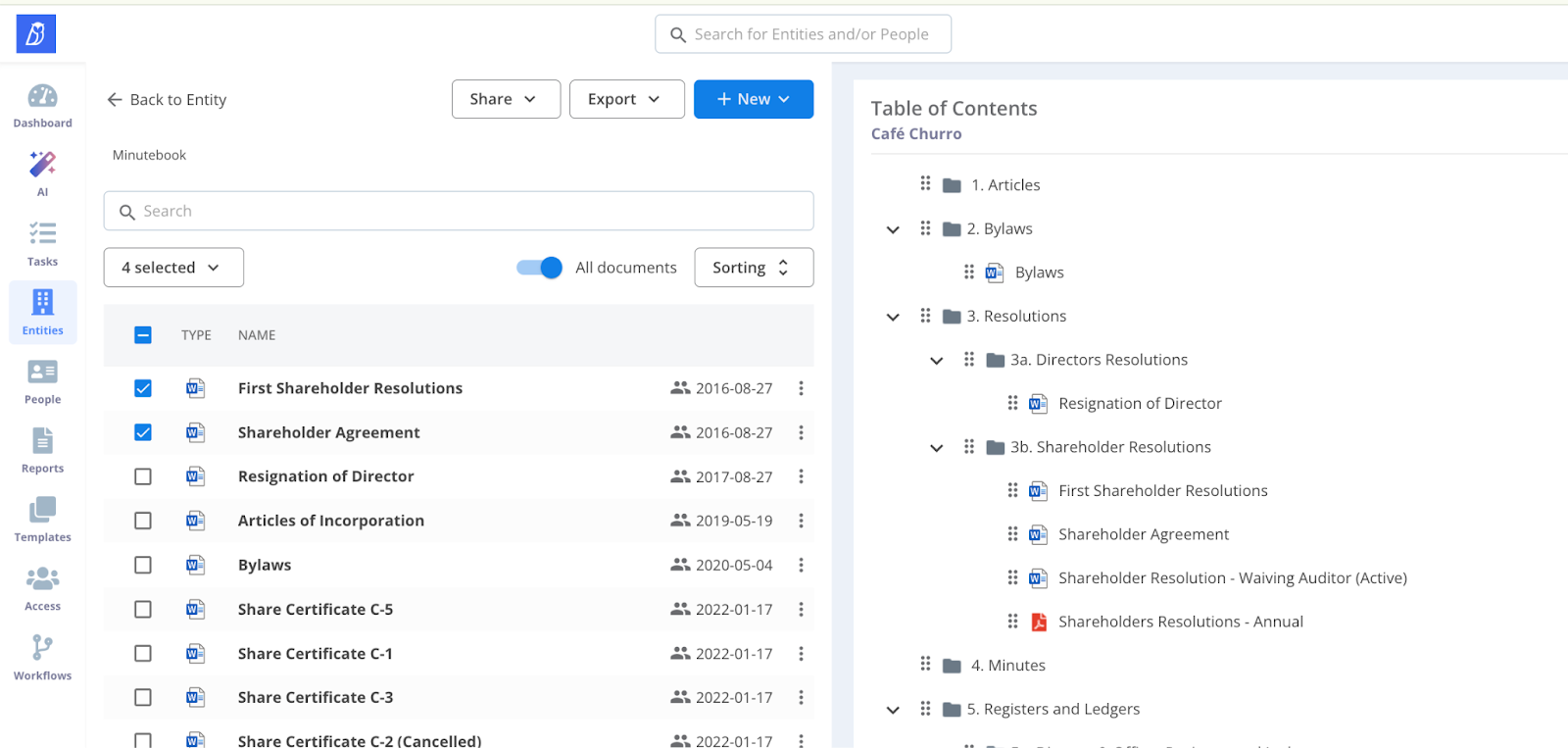Open the Export dropdown menu
Viewport: 1568px width, 748px height.
coord(626,99)
